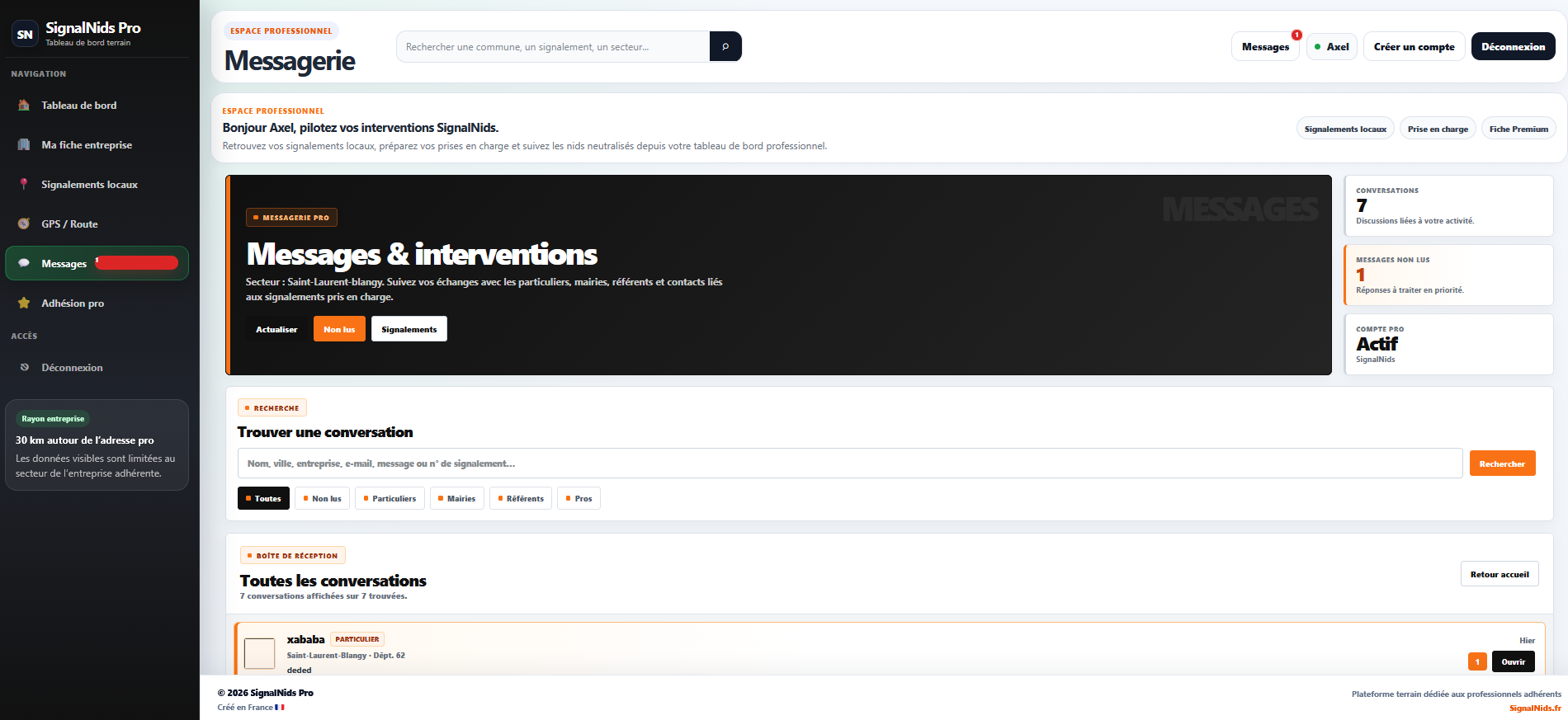Filter conversations by Pros

pyautogui.click(x=579, y=498)
